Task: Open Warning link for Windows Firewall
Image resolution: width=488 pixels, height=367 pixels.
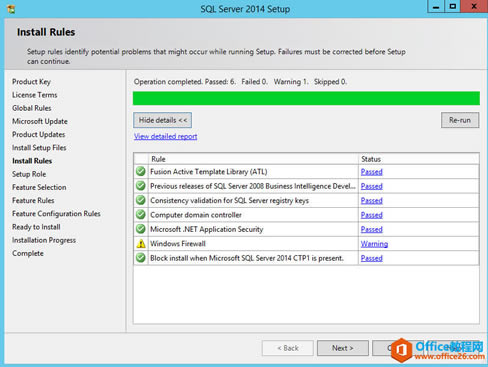Action: pos(374,244)
